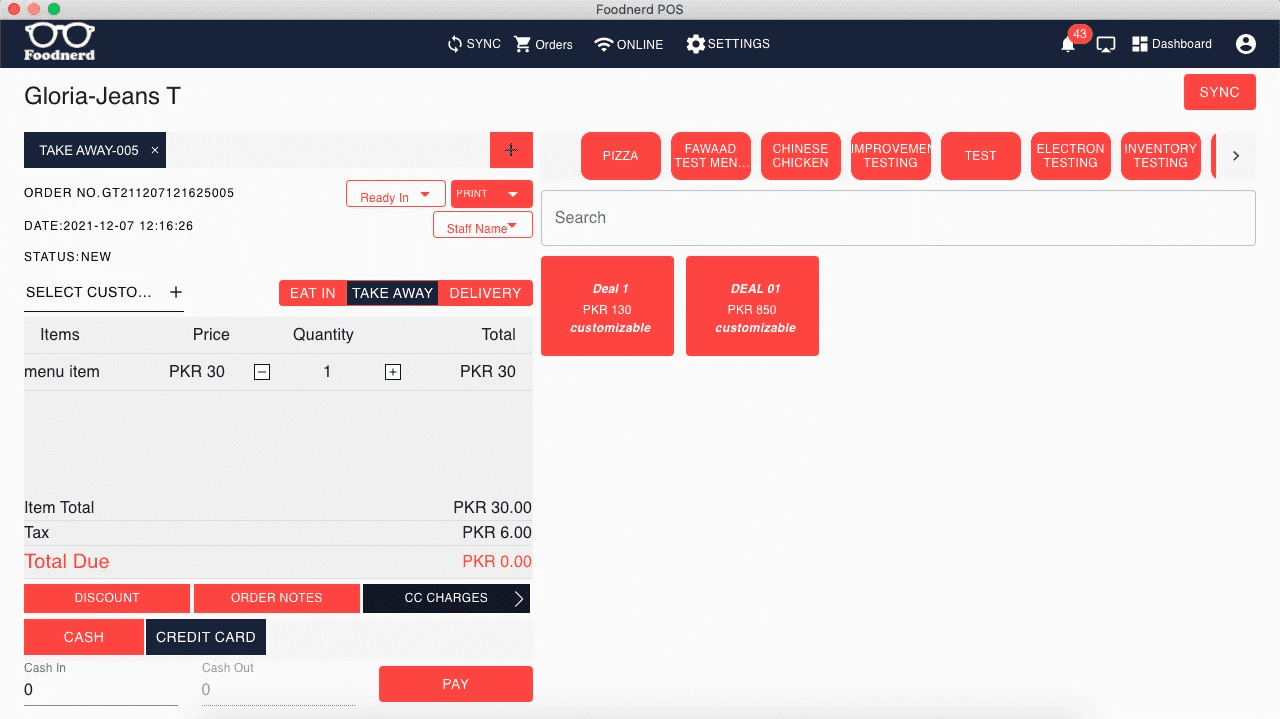This screenshot has height=719, width=1280.
Task: Click the sync arrows icon in top bar
Action: pos(455,44)
